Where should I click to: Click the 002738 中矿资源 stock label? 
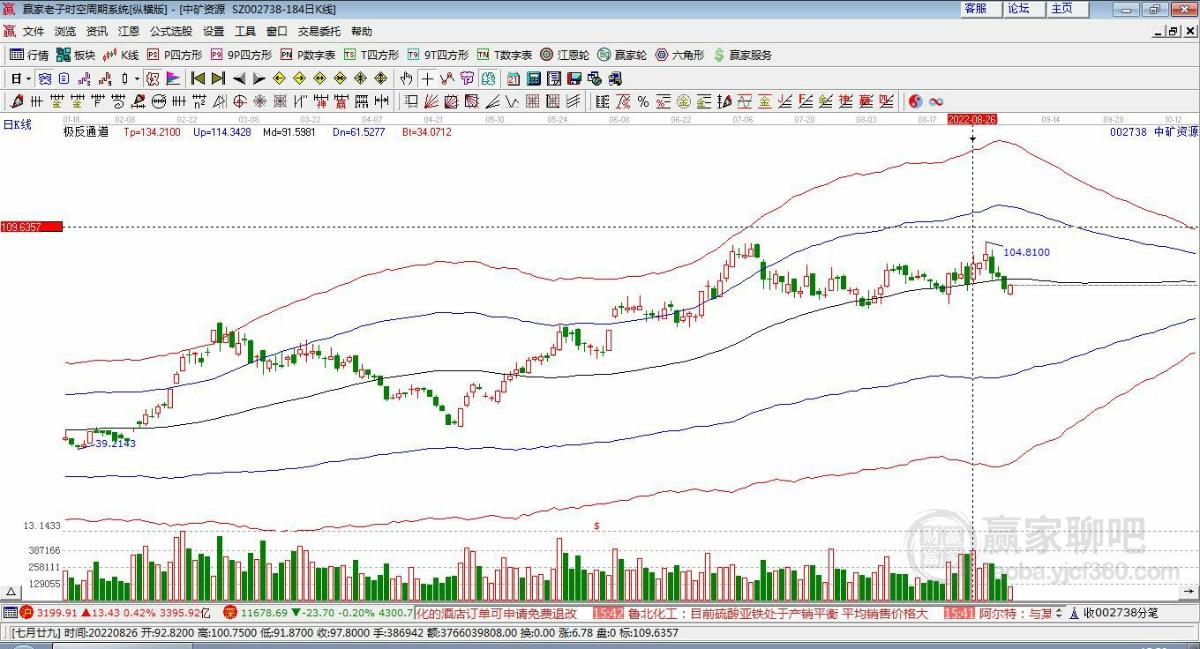point(1154,131)
